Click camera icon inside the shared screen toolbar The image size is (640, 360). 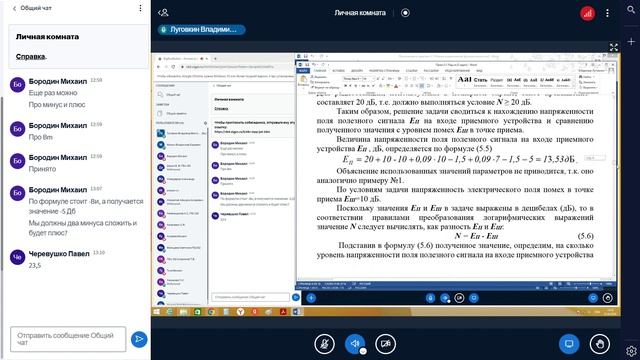pyautogui.click(x=459, y=298)
